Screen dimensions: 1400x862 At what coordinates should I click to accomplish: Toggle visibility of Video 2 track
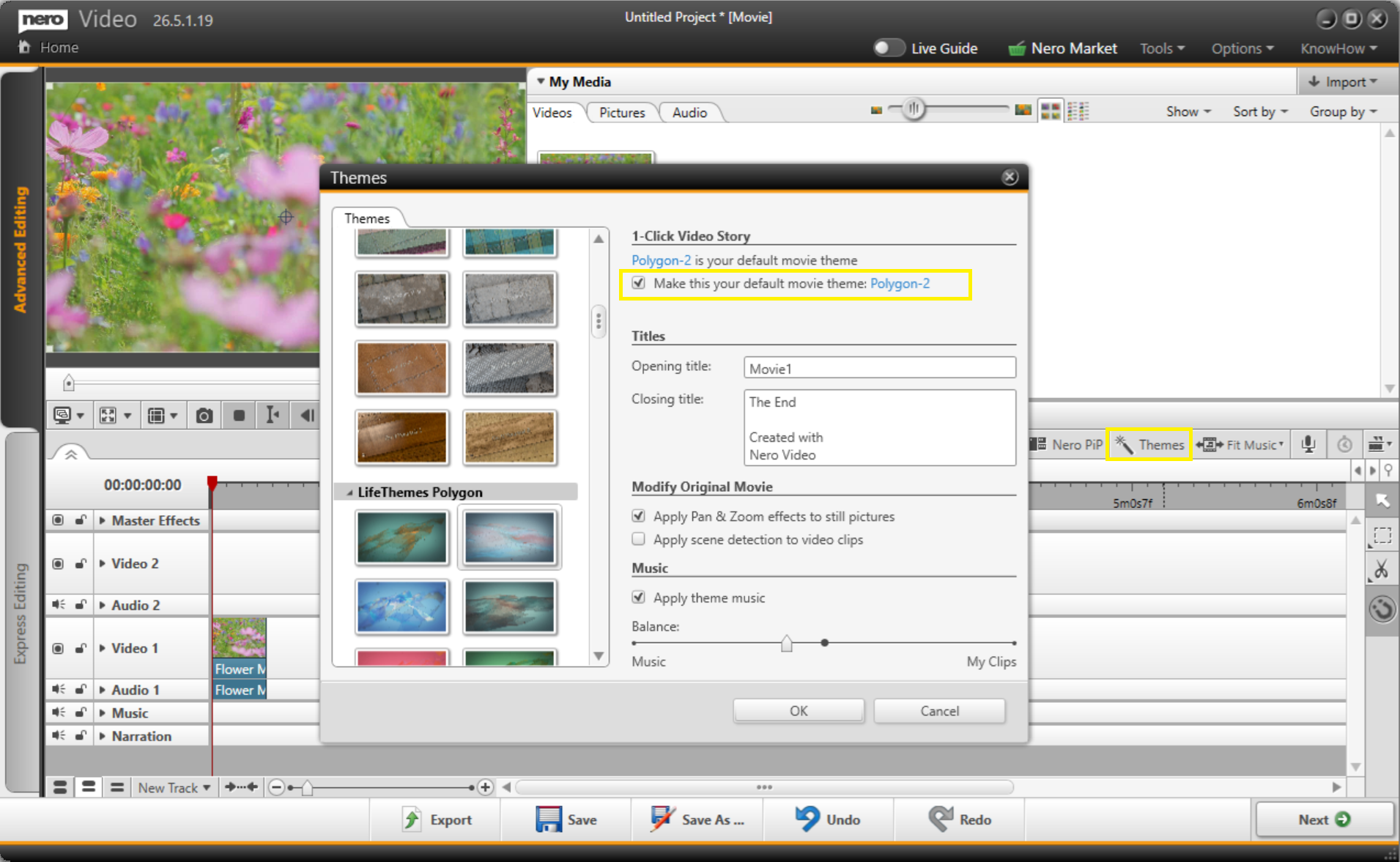[58, 564]
